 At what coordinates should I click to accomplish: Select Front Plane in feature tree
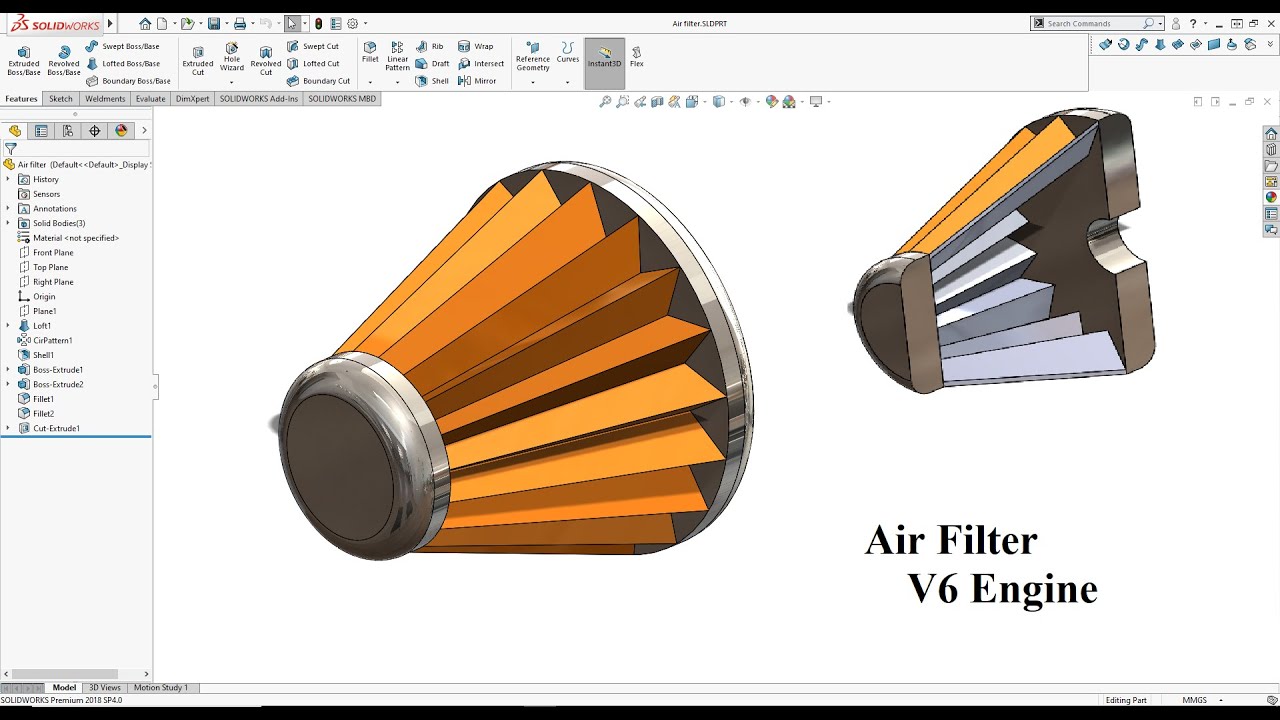point(46,253)
